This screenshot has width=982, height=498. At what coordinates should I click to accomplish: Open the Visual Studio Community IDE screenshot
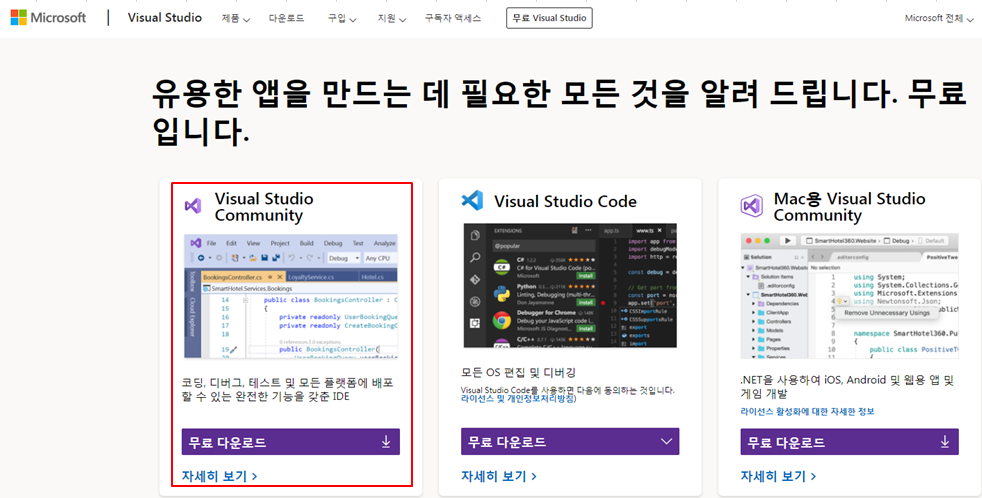291,296
